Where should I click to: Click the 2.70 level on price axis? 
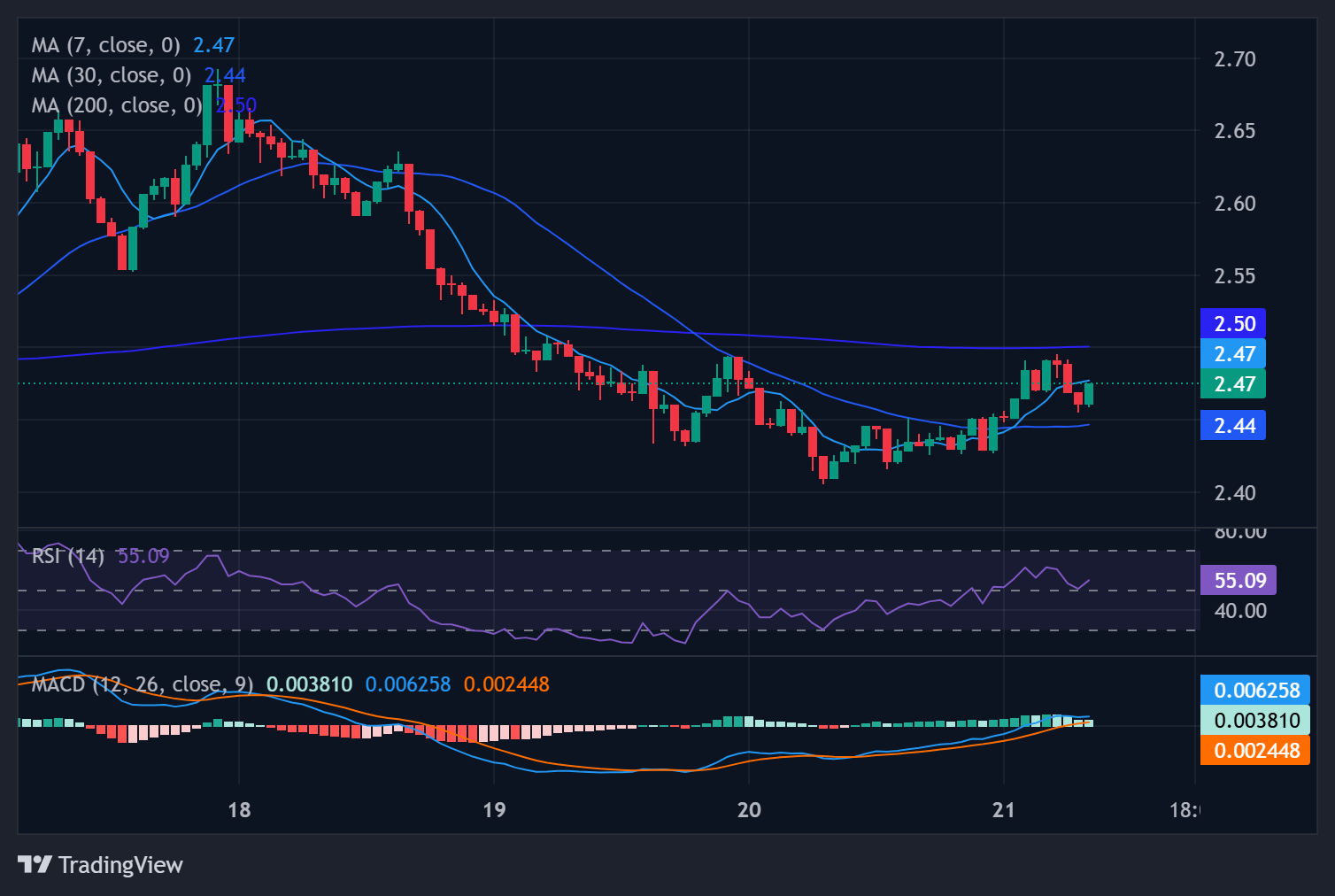pos(1234,59)
